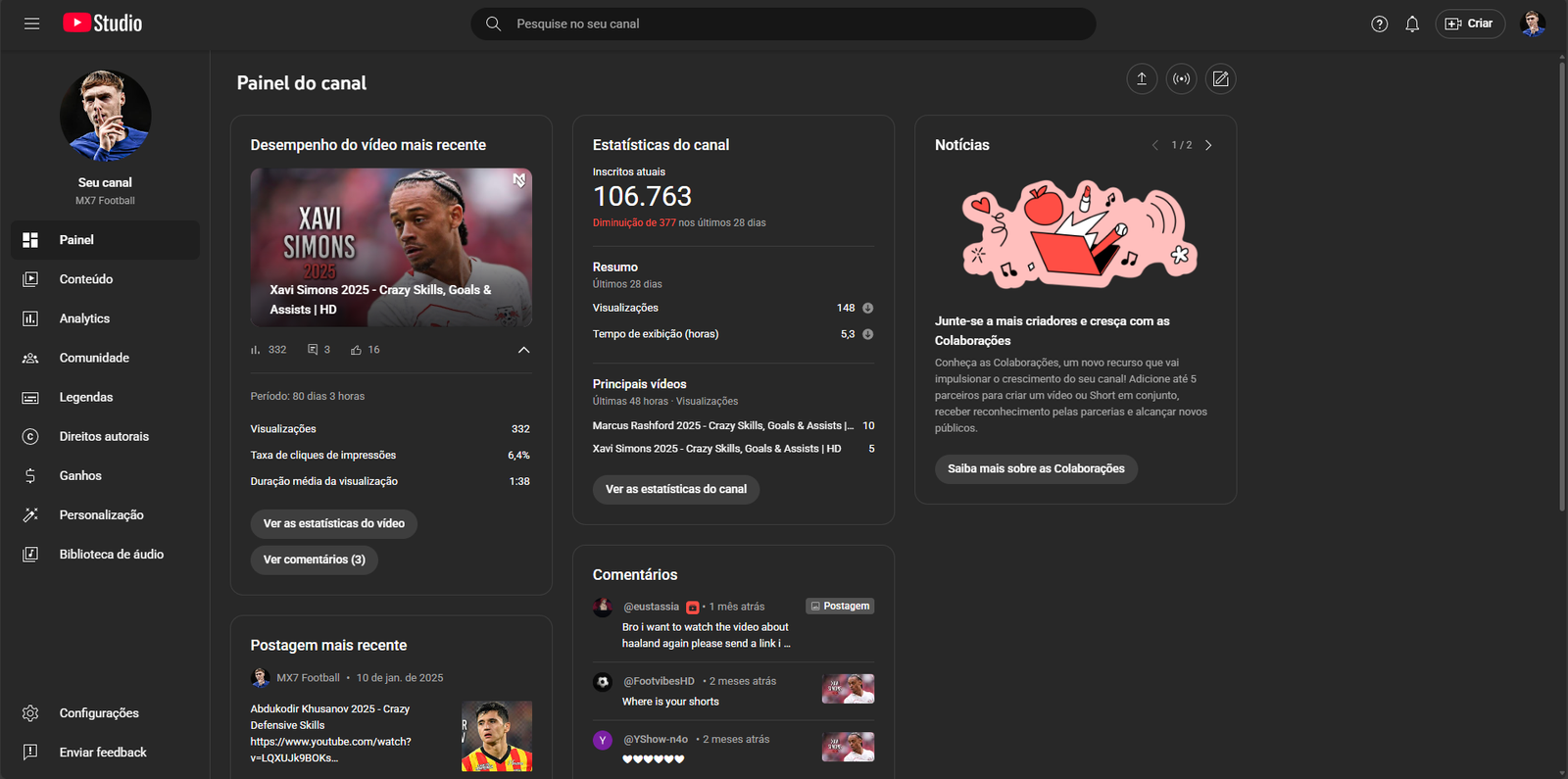Open the Xavi Simons 2025 video thumbnail
The height and width of the screenshot is (779, 1568).
point(391,247)
